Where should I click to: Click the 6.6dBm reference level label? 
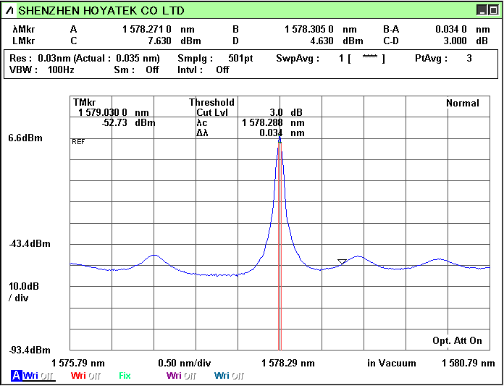25,138
